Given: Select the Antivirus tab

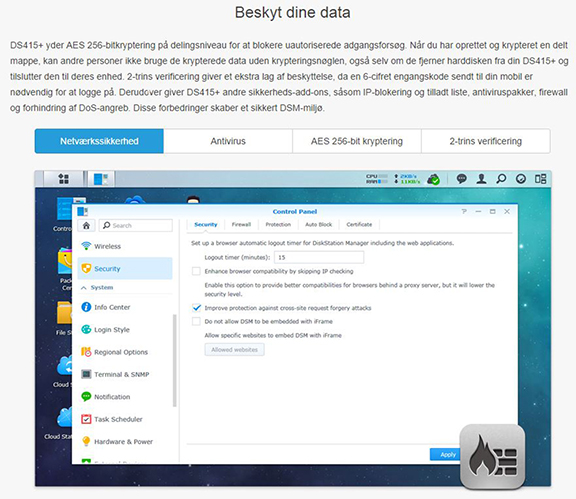Looking at the screenshot, I should coord(228,141).
